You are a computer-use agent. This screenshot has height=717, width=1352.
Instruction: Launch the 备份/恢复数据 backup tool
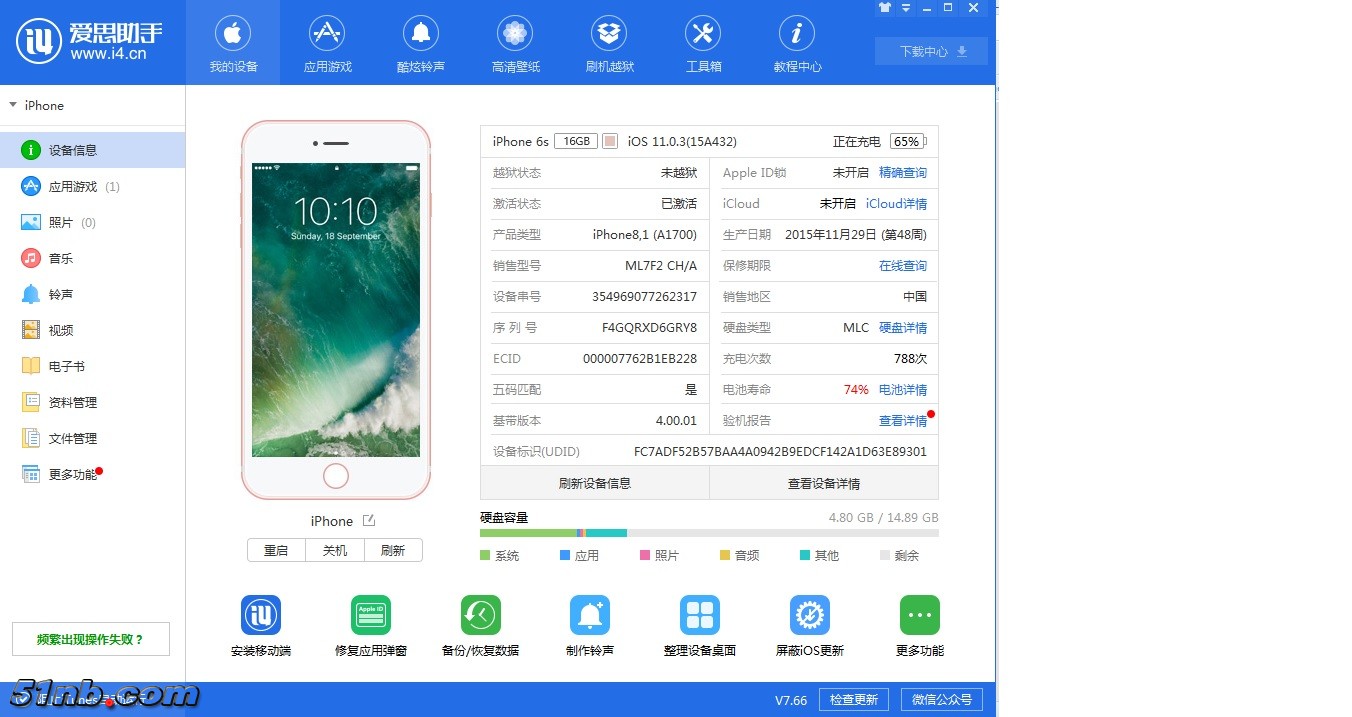point(480,615)
